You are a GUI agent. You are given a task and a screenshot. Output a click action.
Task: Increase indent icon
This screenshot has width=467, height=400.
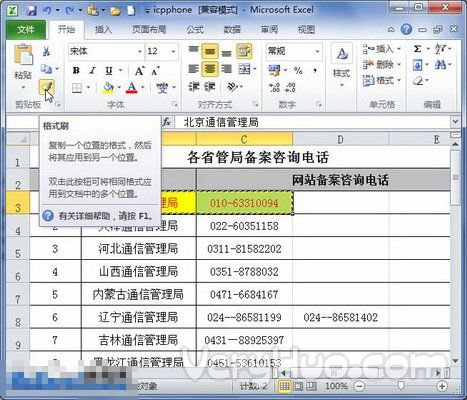tap(210, 87)
